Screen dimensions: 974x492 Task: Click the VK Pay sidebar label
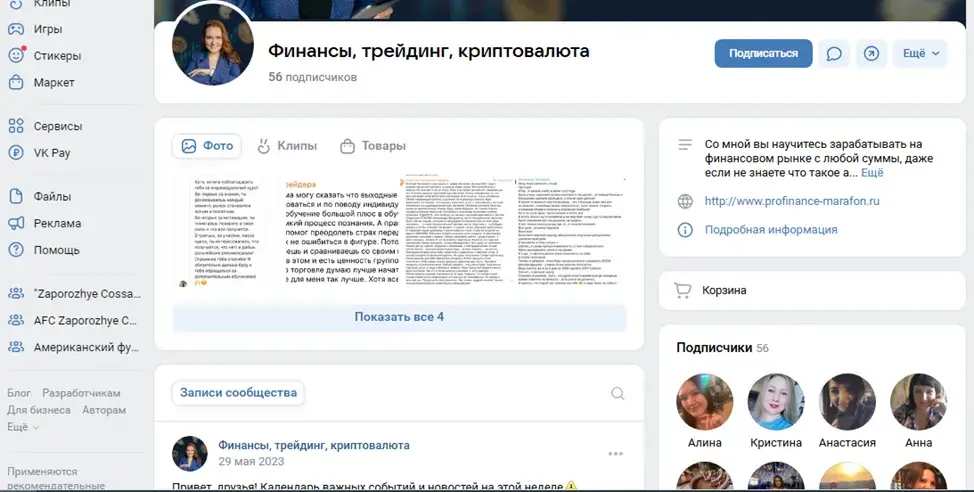coord(52,153)
